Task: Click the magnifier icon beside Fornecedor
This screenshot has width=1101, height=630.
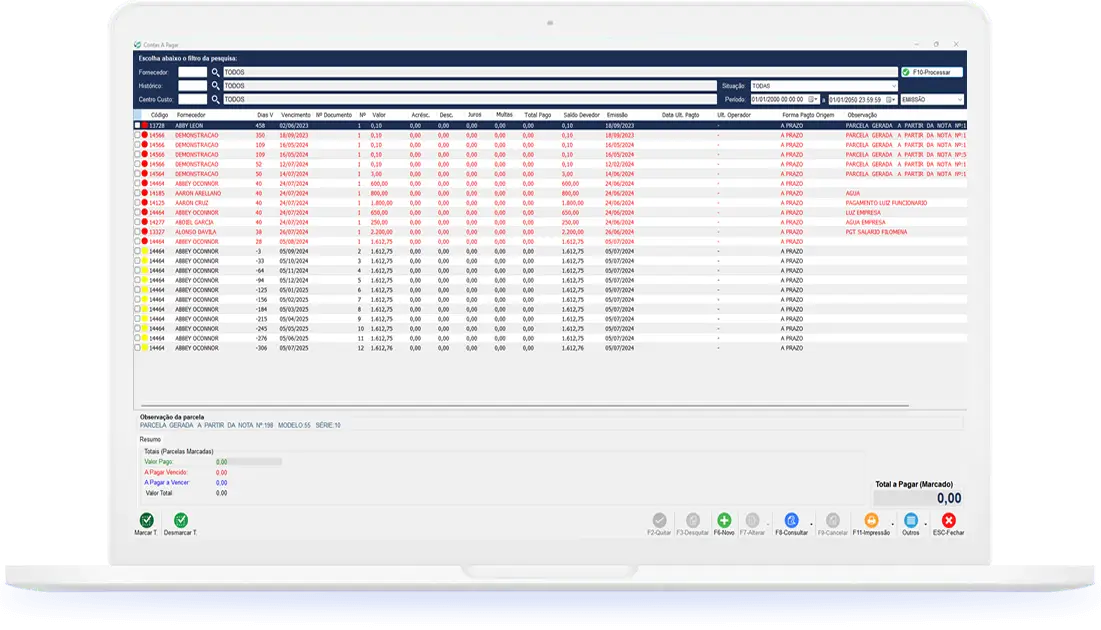Action: point(215,73)
